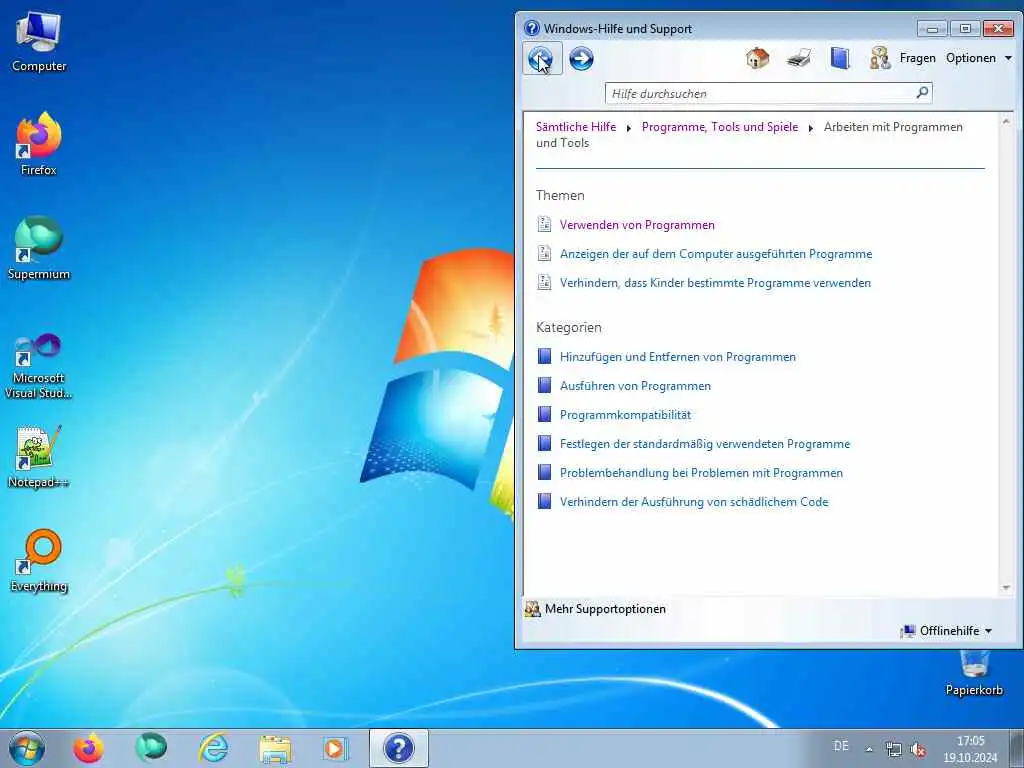
Task: Select the Notepad++ desktop shortcut
Action: coord(39,456)
